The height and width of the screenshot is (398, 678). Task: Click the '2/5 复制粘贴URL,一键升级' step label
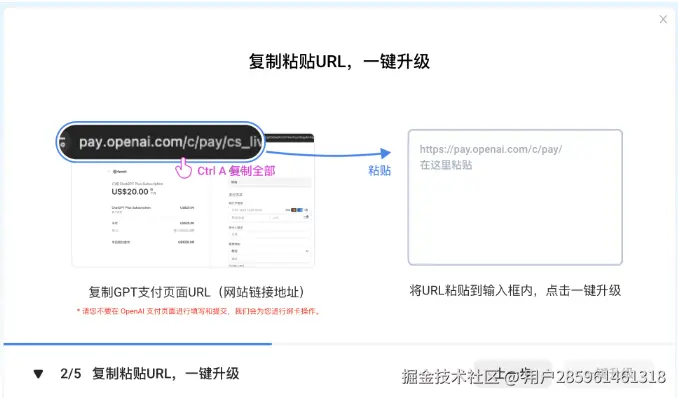150,373
